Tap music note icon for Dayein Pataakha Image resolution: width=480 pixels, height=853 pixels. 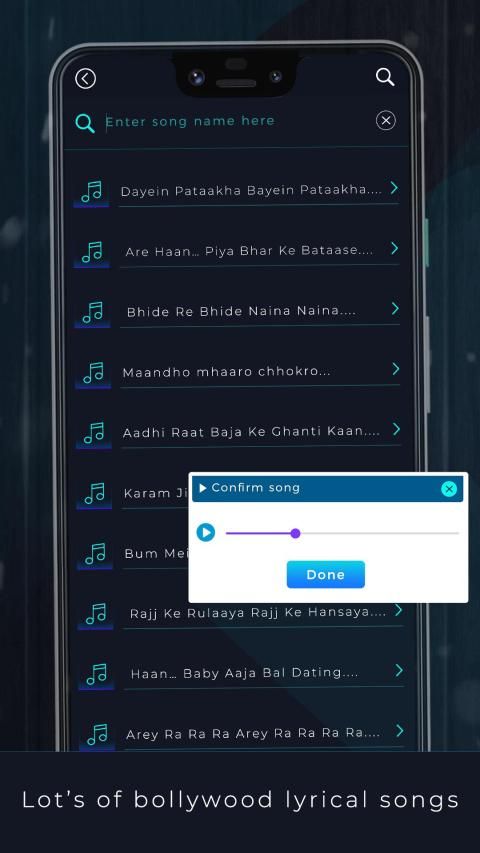[x=91, y=191]
